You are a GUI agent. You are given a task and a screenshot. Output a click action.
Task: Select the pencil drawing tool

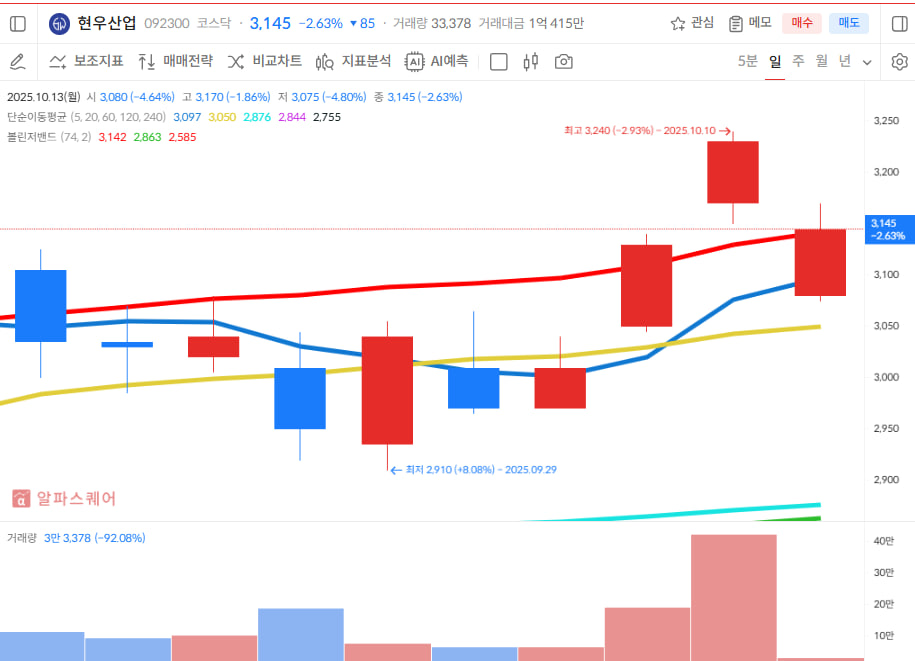[x=17, y=62]
